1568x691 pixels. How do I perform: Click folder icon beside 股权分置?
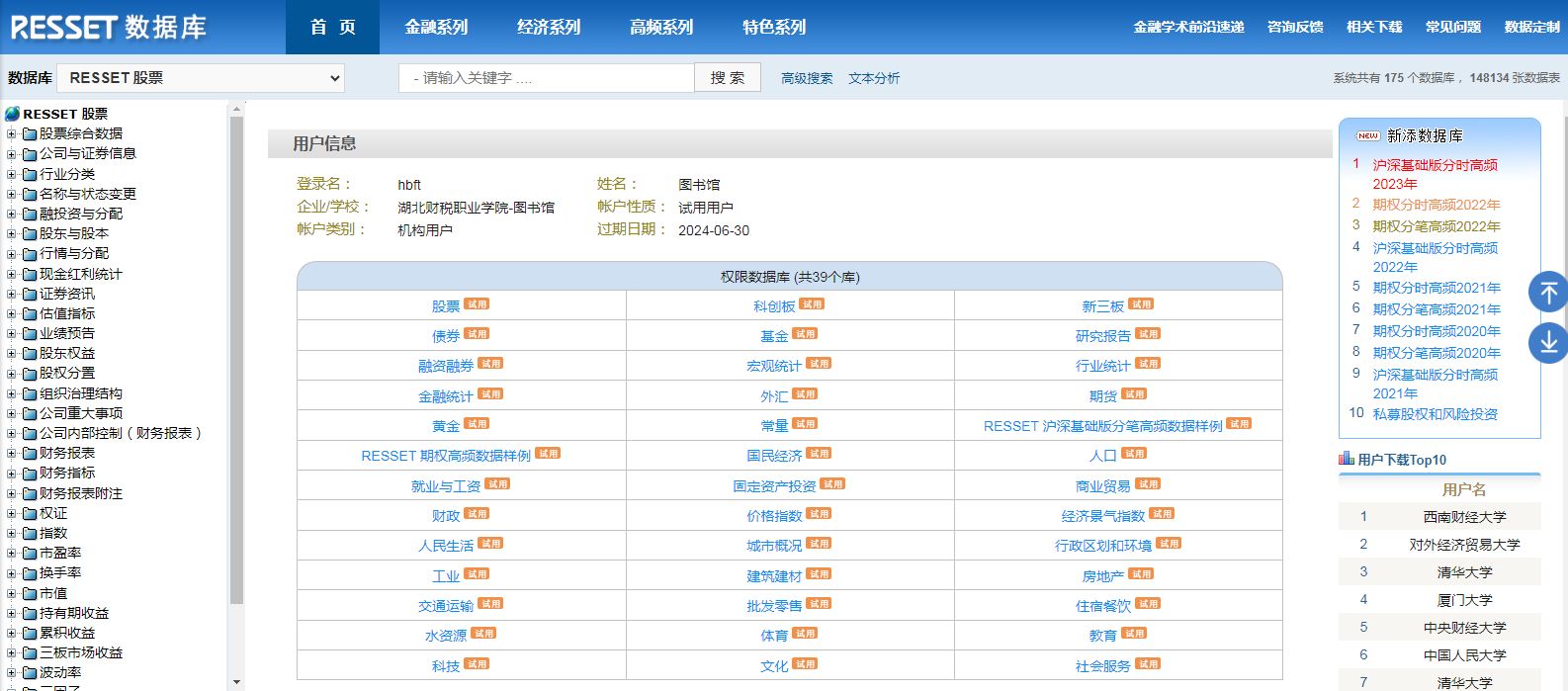(30, 373)
